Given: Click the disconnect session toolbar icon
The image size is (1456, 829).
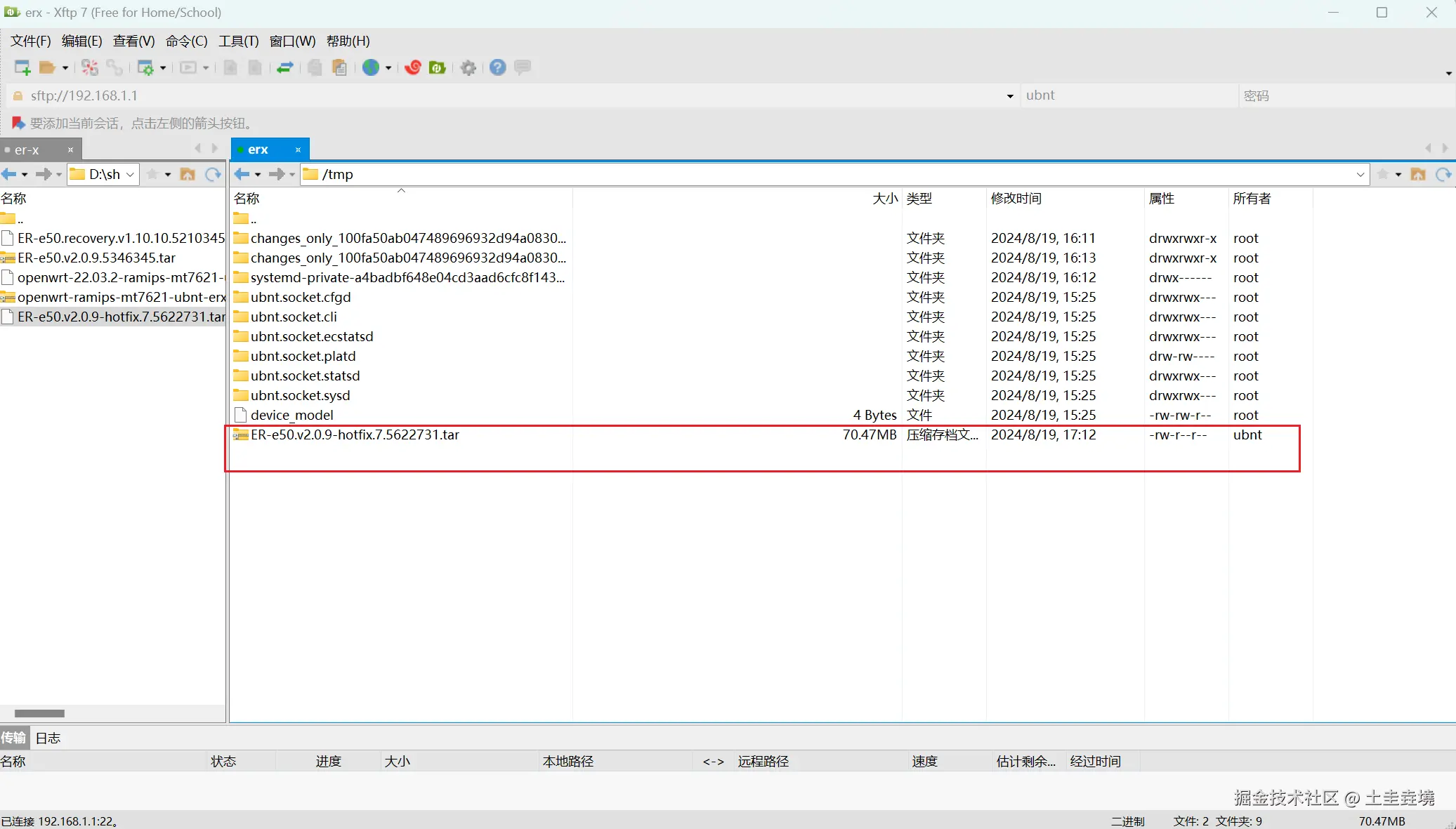Looking at the screenshot, I should (90, 67).
